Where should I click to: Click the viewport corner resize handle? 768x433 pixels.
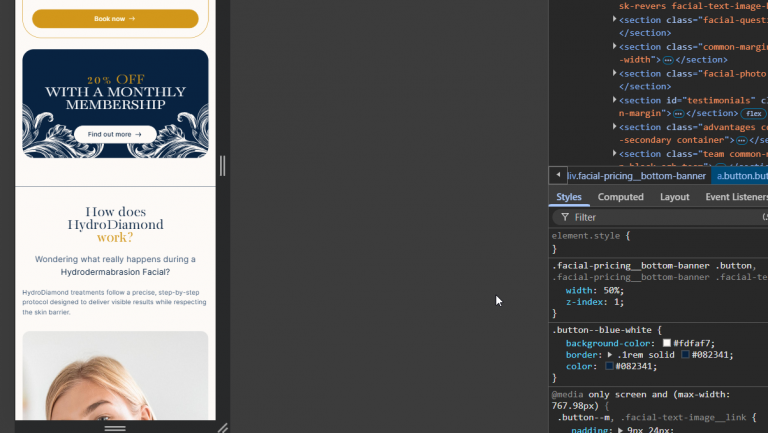pos(223,428)
